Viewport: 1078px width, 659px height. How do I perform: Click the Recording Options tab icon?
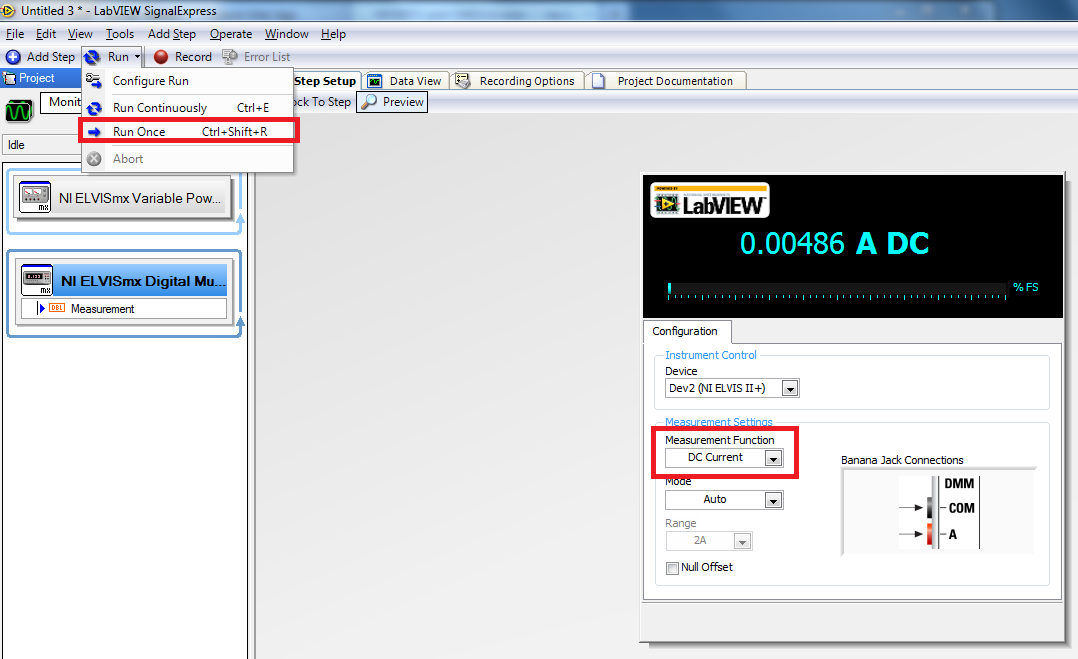click(463, 81)
